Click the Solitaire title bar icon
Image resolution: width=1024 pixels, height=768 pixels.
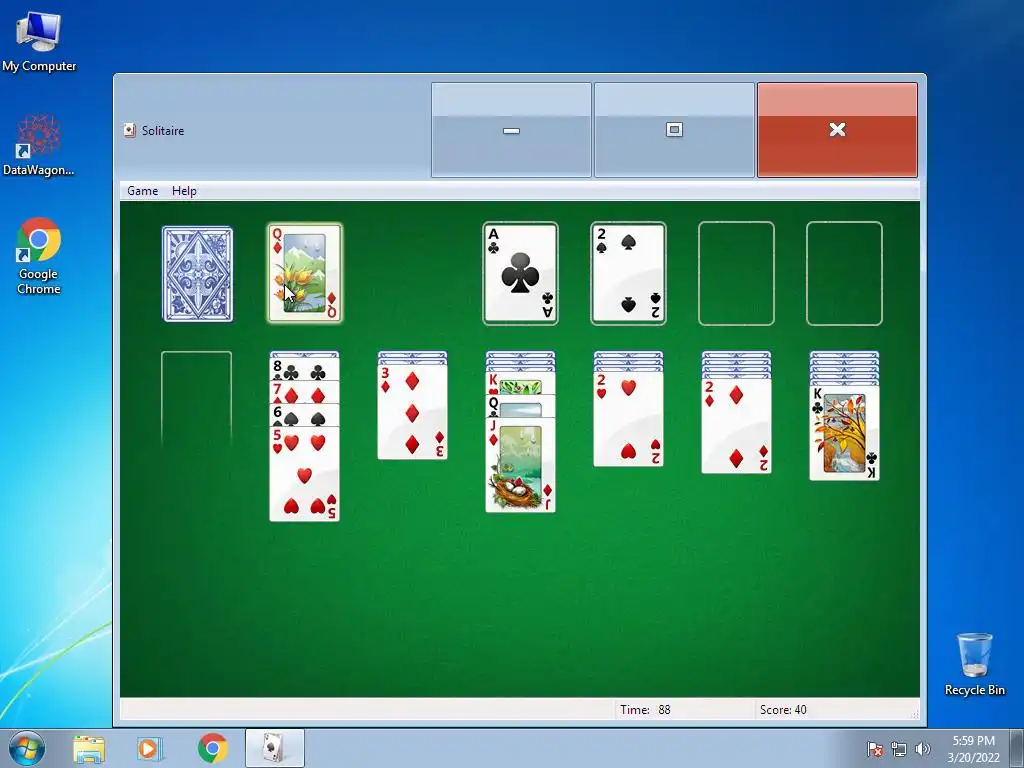pyautogui.click(x=130, y=131)
